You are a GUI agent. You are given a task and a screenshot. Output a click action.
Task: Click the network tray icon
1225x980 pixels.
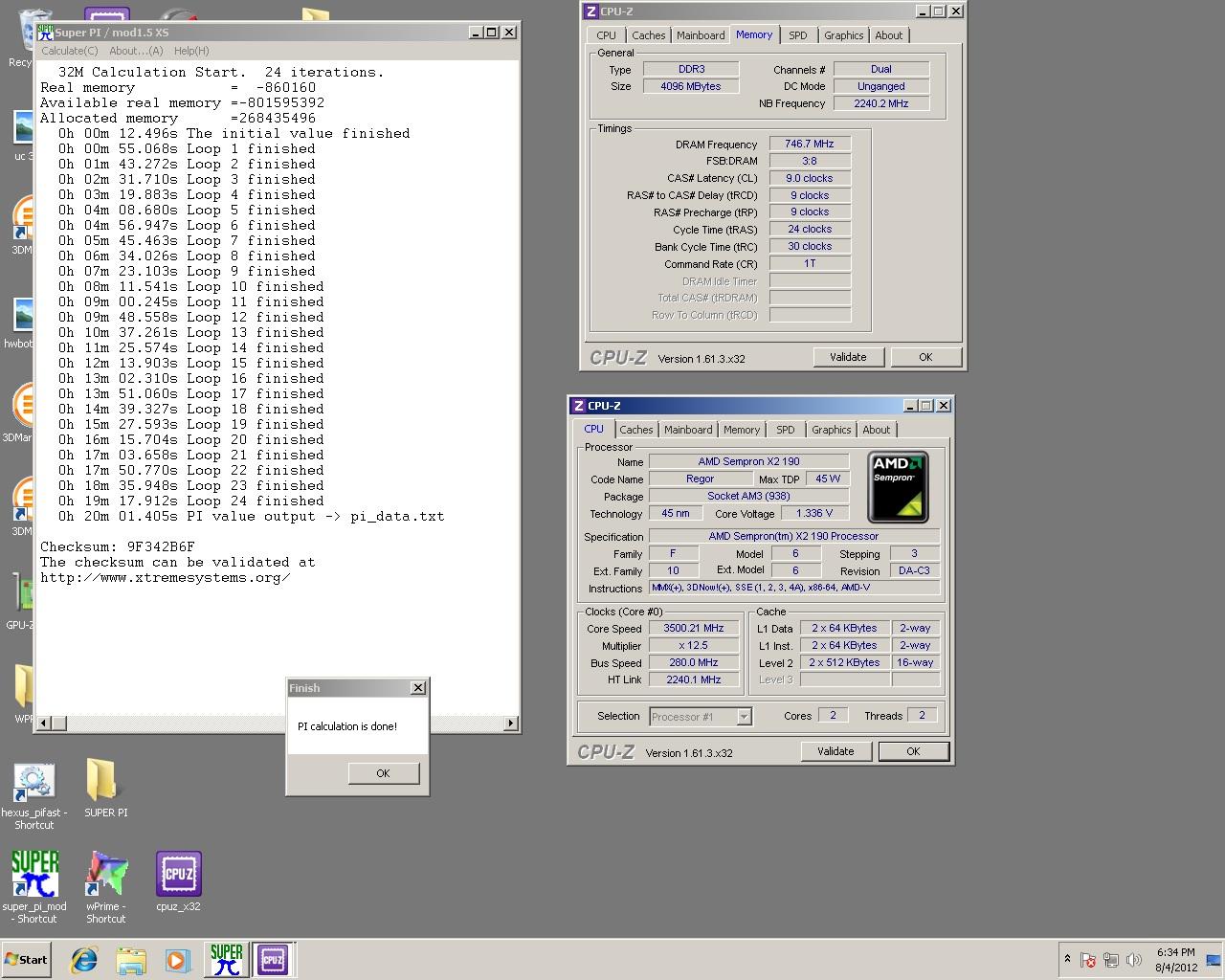click(1111, 960)
